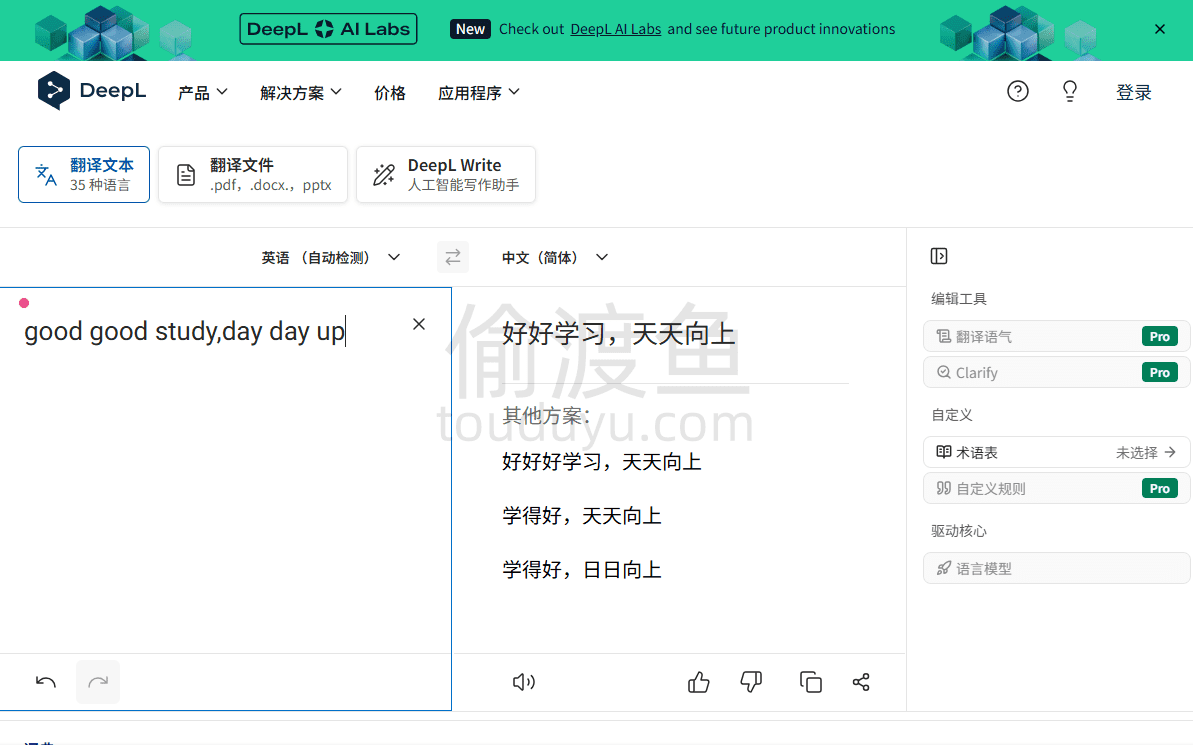1193x745 pixels.
Task: Open the 应用程序 dropdown menu
Action: click(479, 92)
